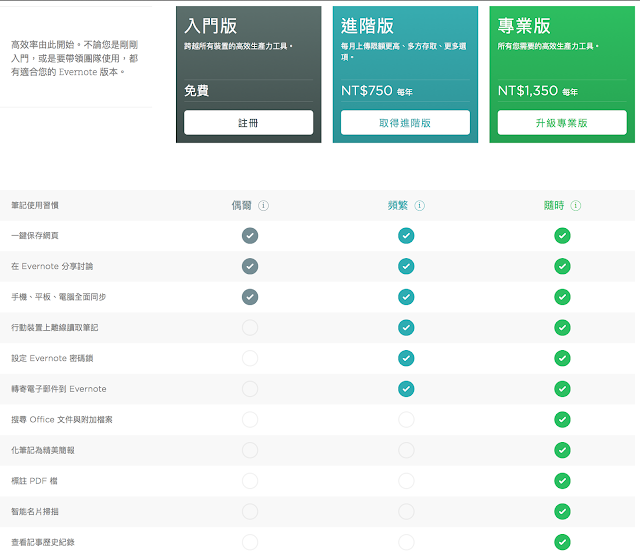Screen dimensions: 640x552
Task: Click green checkmark for 化筆記為精美簡報
Action: coord(562,450)
